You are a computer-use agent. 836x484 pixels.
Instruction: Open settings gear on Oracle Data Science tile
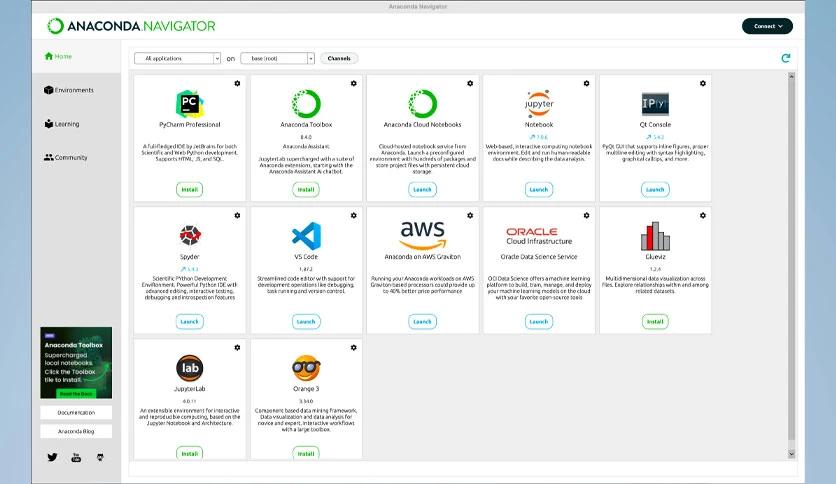click(586, 215)
